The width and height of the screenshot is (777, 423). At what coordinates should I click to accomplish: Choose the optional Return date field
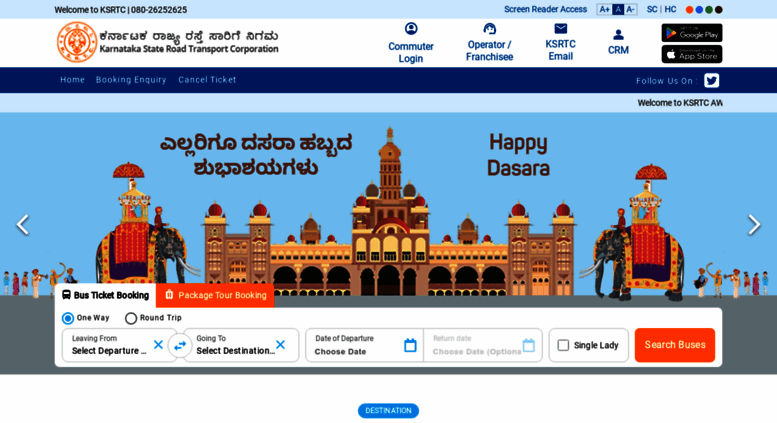[x=483, y=345]
